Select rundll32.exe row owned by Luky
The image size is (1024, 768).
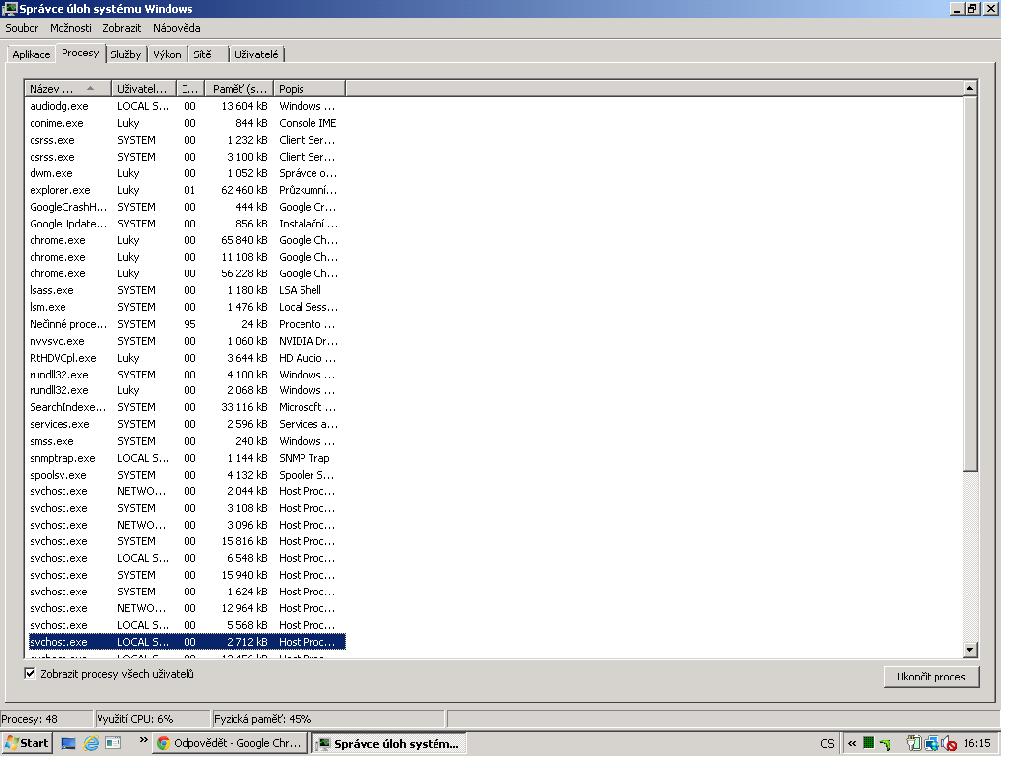point(185,390)
